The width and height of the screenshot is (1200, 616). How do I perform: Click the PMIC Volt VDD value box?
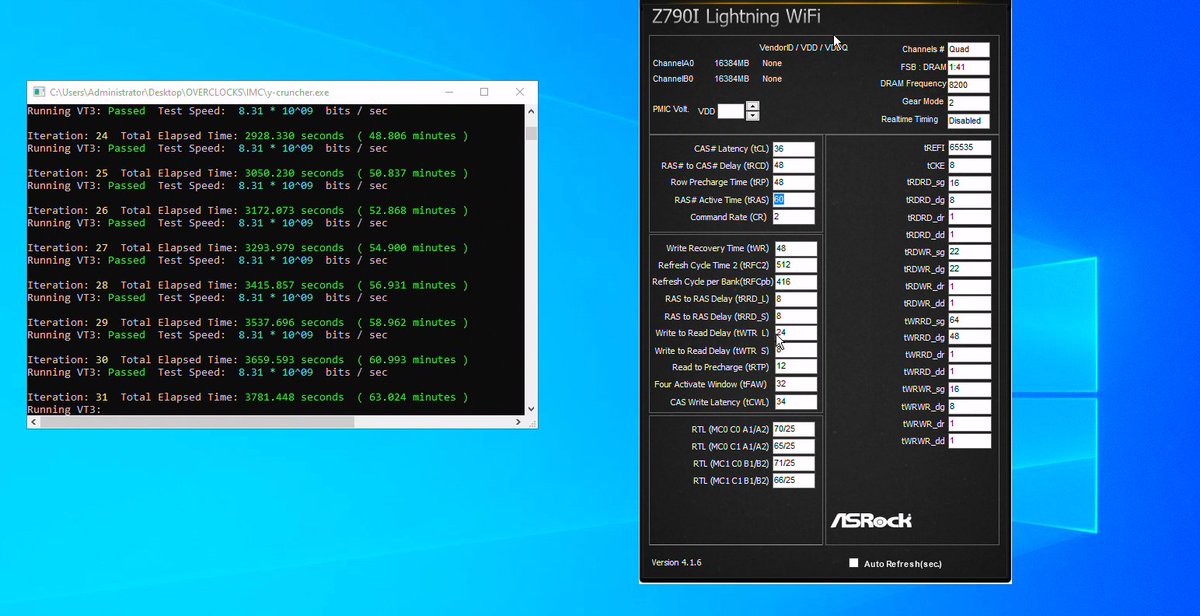[x=731, y=111]
